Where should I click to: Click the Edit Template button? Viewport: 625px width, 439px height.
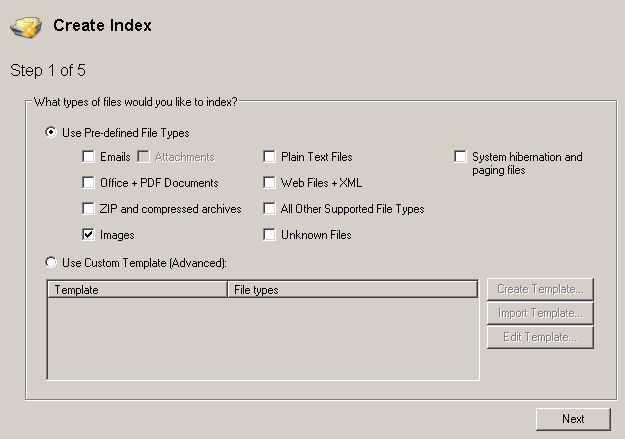540,337
